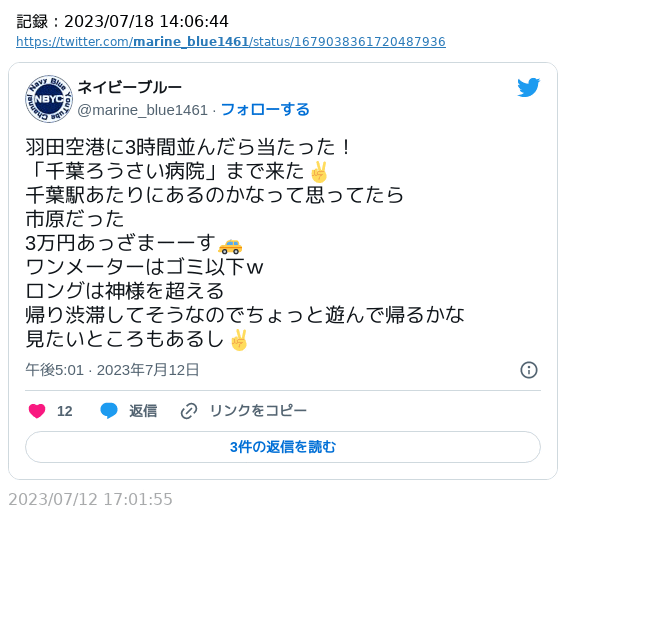Select リンクをコピー to copy link
Screen dimensions: 660x633
(x=258, y=410)
